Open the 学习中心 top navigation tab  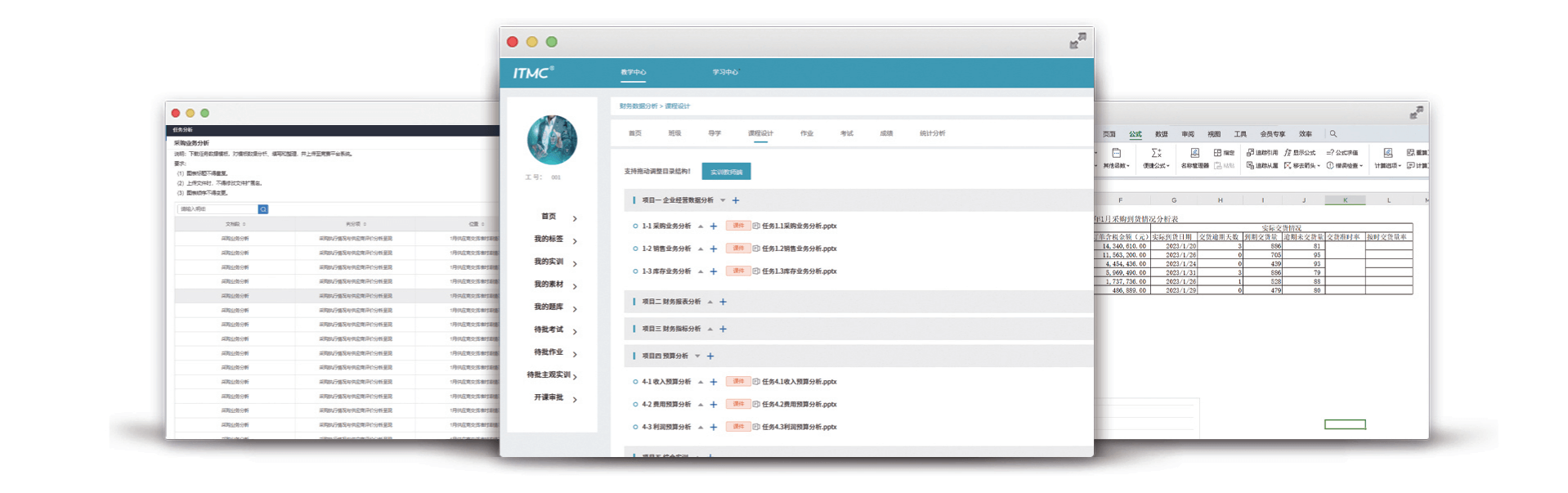[x=724, y=73]
